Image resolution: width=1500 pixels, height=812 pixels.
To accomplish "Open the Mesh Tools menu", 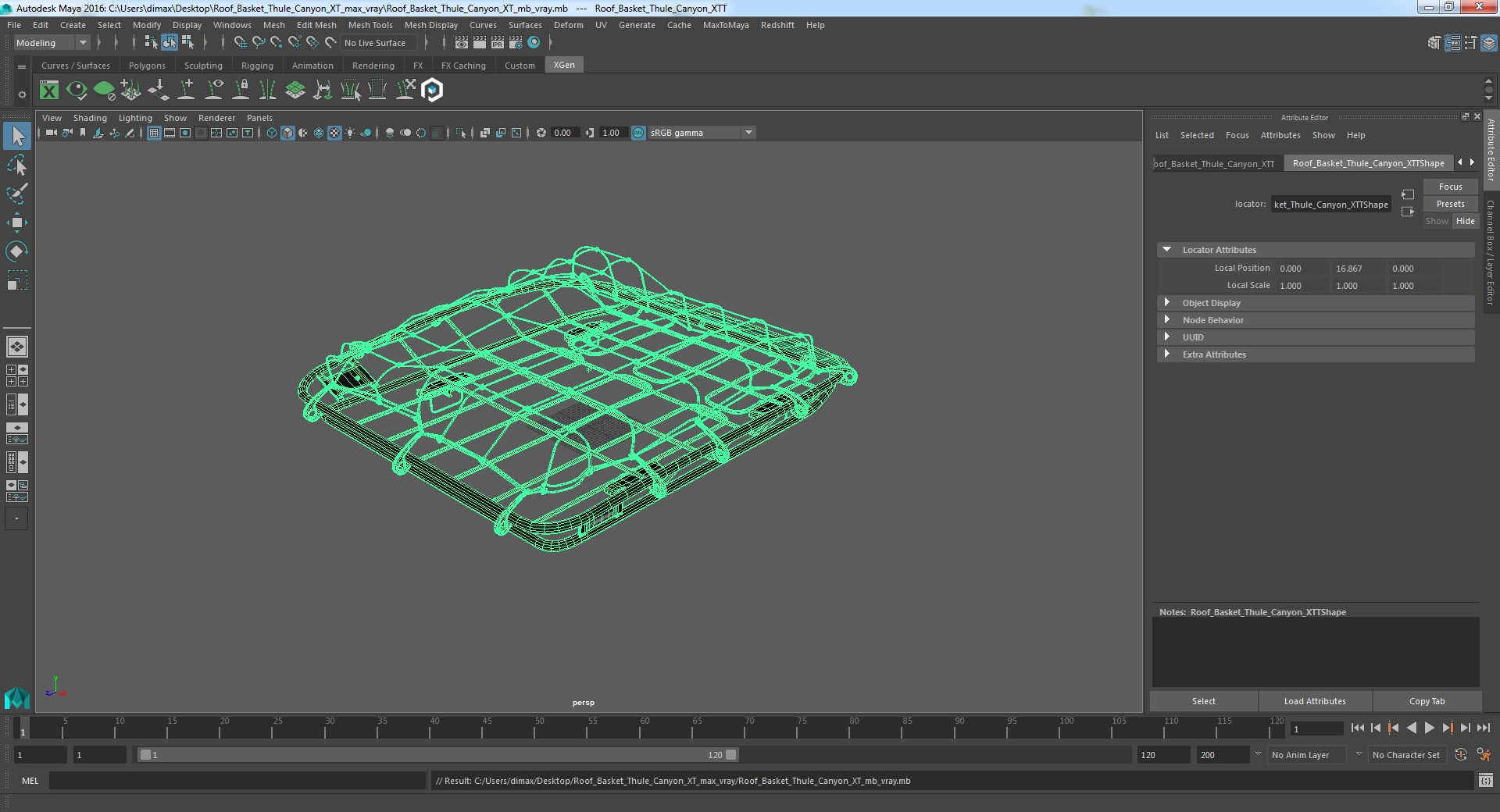I will 370,25.
